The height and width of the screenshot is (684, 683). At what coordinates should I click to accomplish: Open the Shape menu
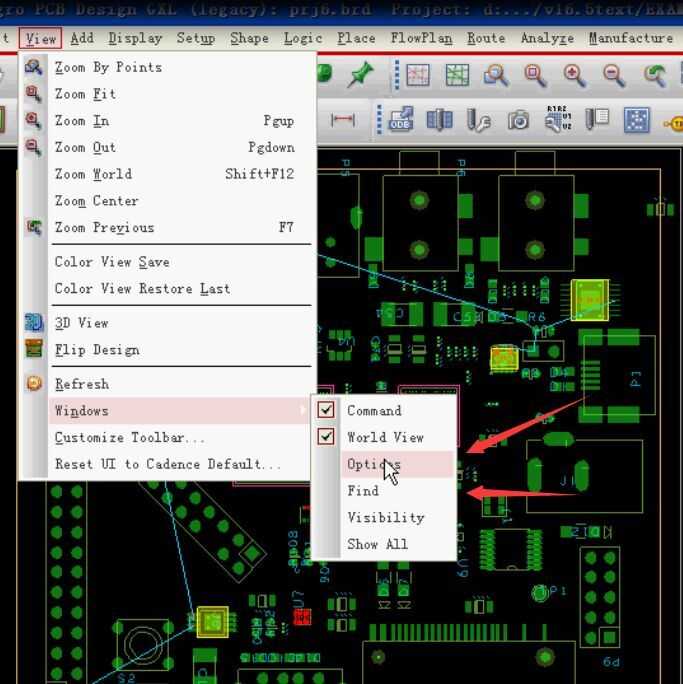[249, 38]
